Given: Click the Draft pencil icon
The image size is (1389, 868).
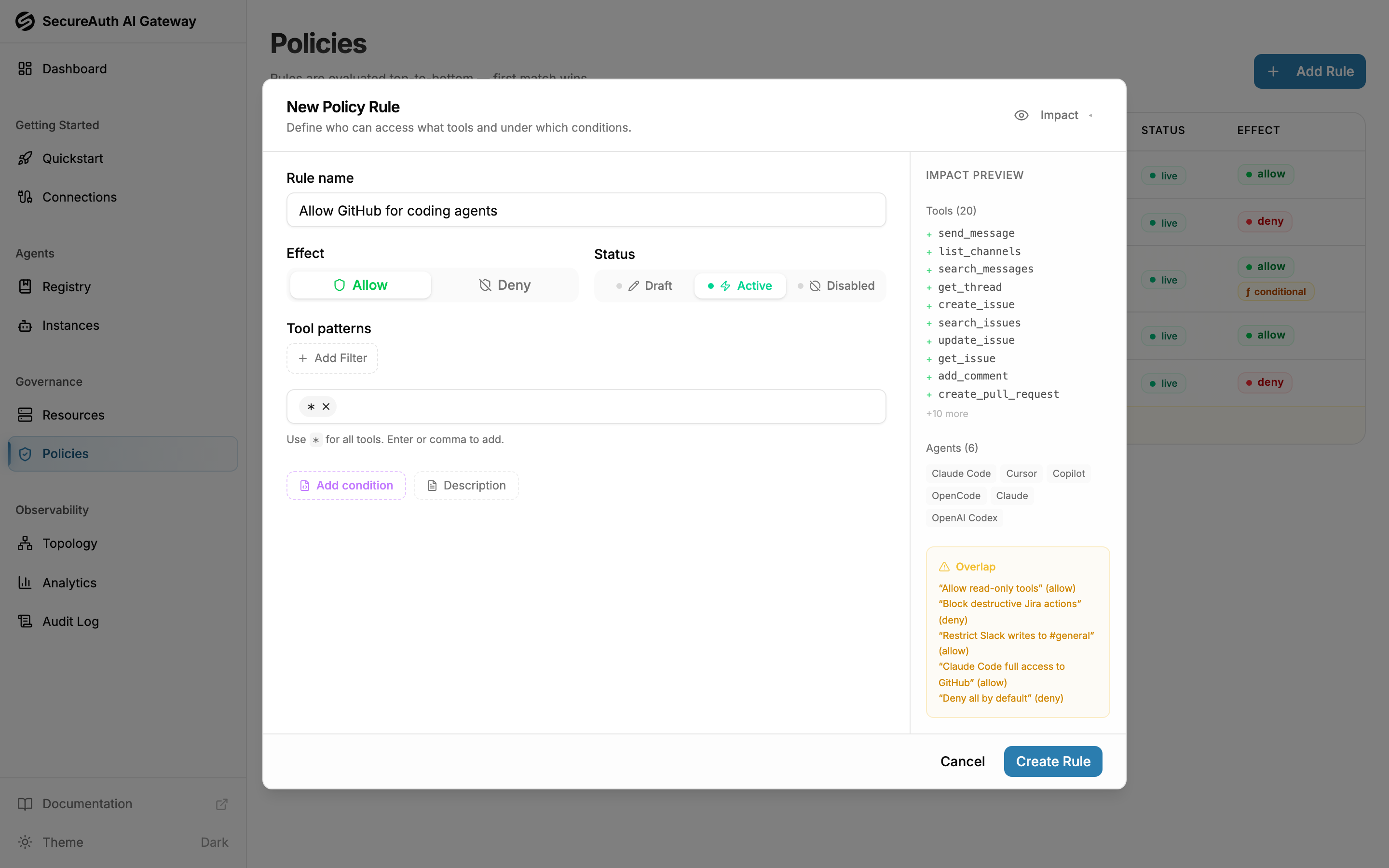Looking at the screenshot, I should [x=634, y=286].
